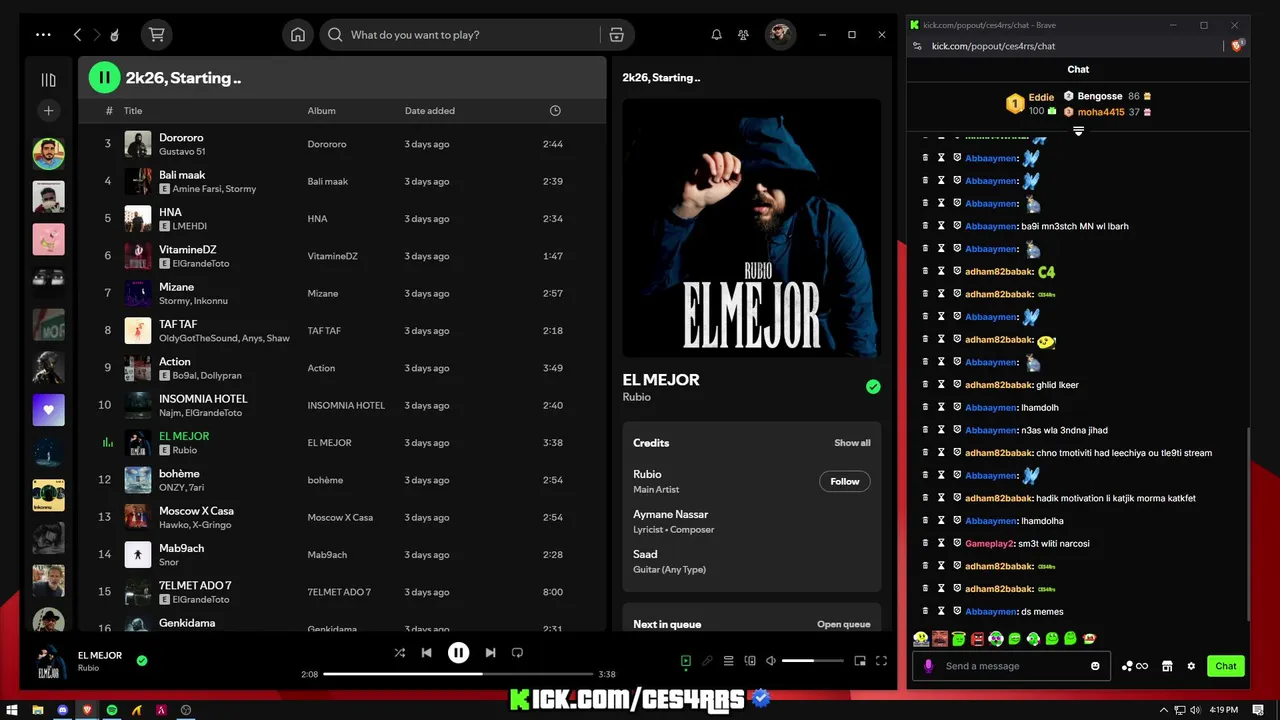1280x720 pixels.
Task: Mute Spotify volume speaker icon
Action: pyautogui.click(x=770, y=661)
